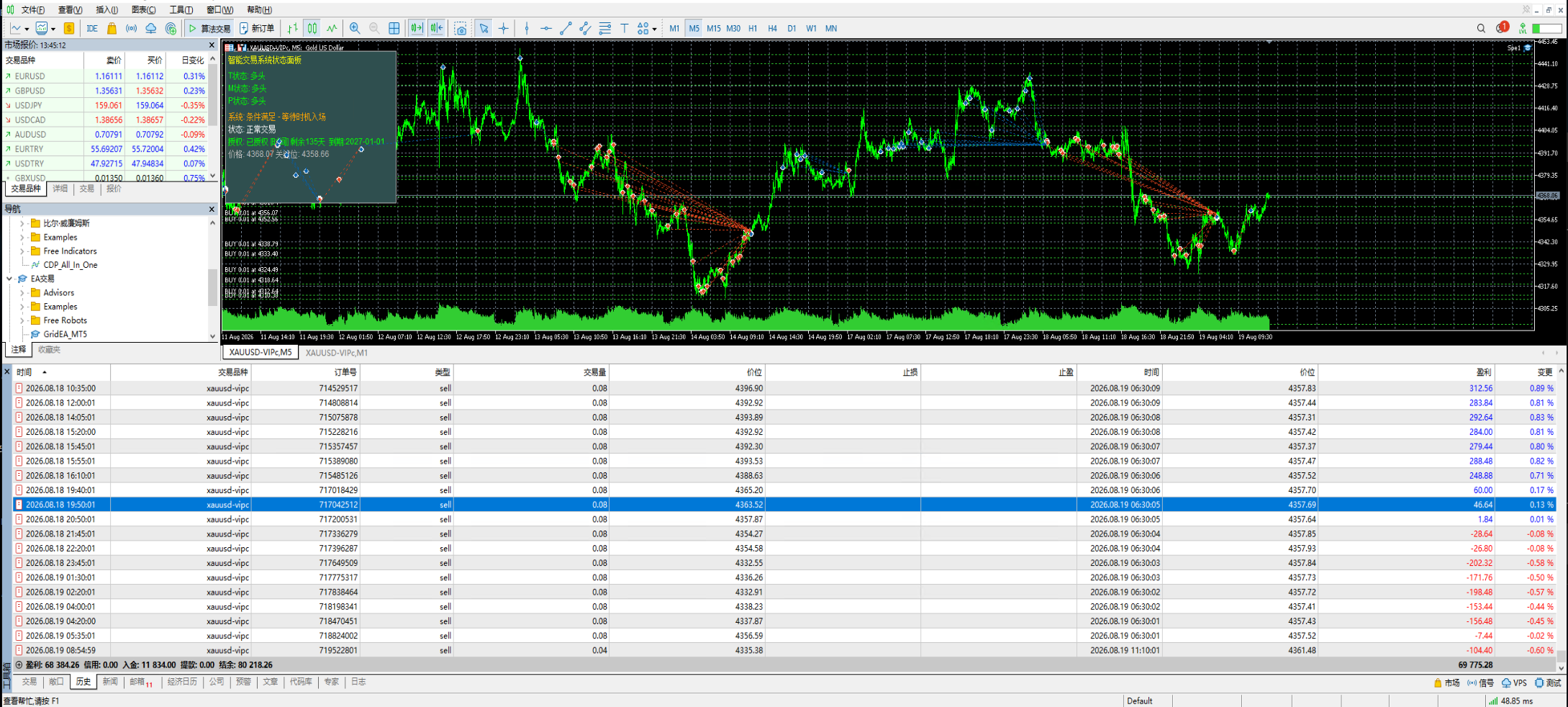Switch timeframe to D1
This screenshot has height=707, width=1568.
[792, 29]
